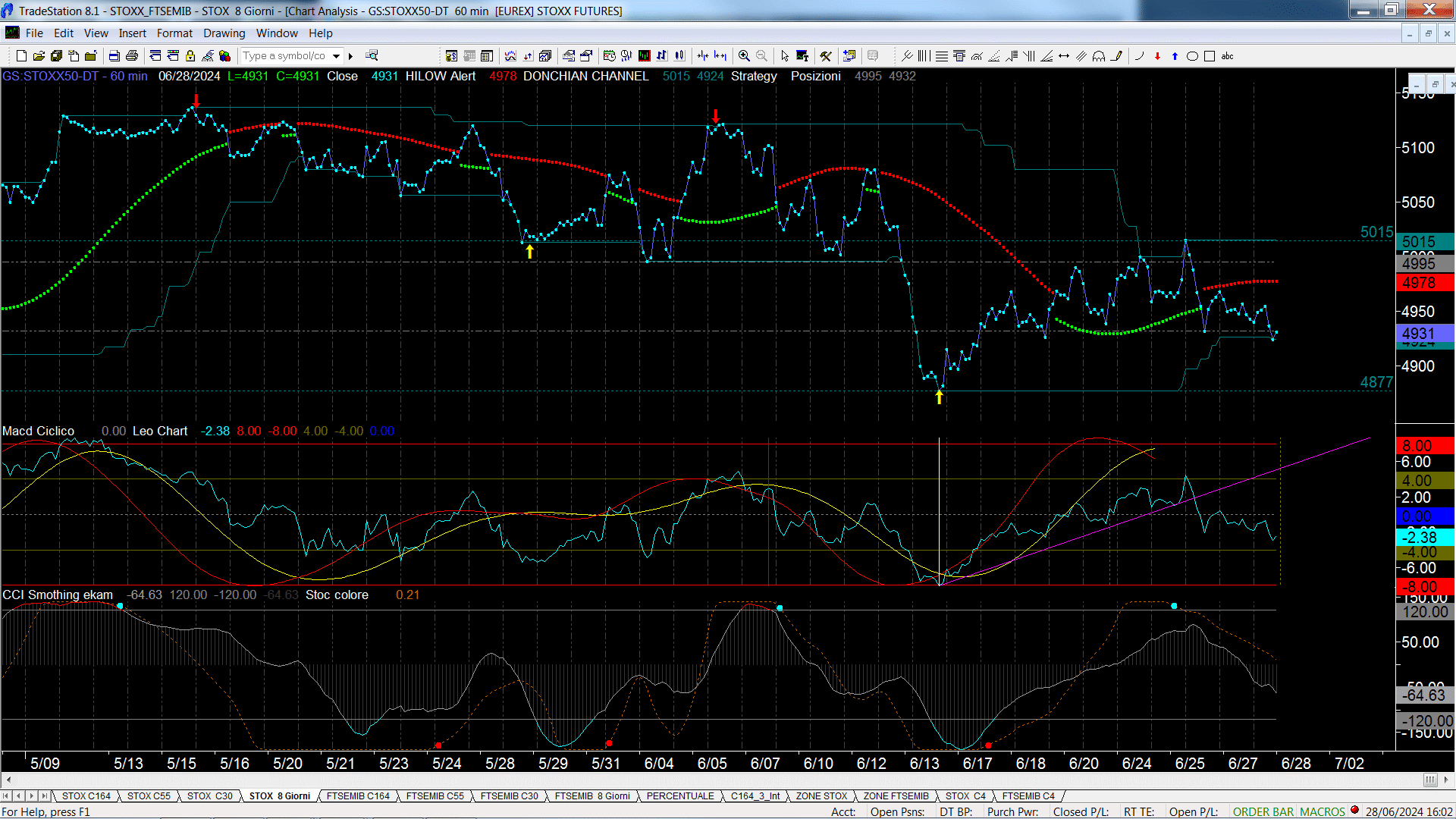Image resolution: width=1456 pixels, height=819 pixels.
Task: Click the horizontal scrollbar thumb
Action: pyautogui.click(x=1430, y=780)
